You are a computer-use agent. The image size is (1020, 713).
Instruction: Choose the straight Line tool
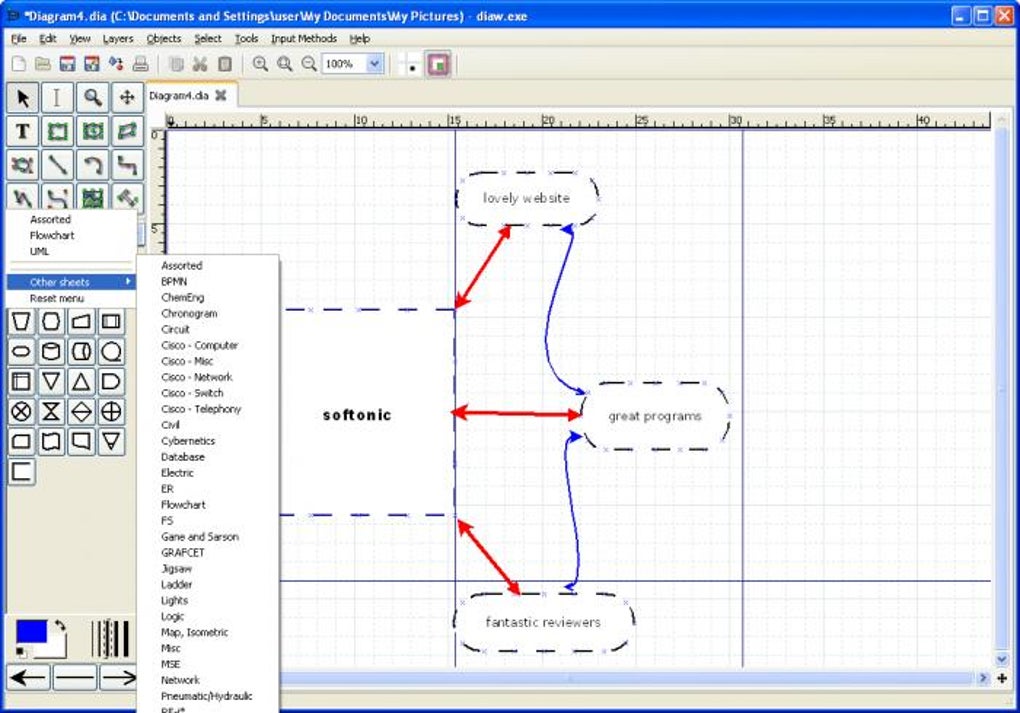tap(57, 165)
